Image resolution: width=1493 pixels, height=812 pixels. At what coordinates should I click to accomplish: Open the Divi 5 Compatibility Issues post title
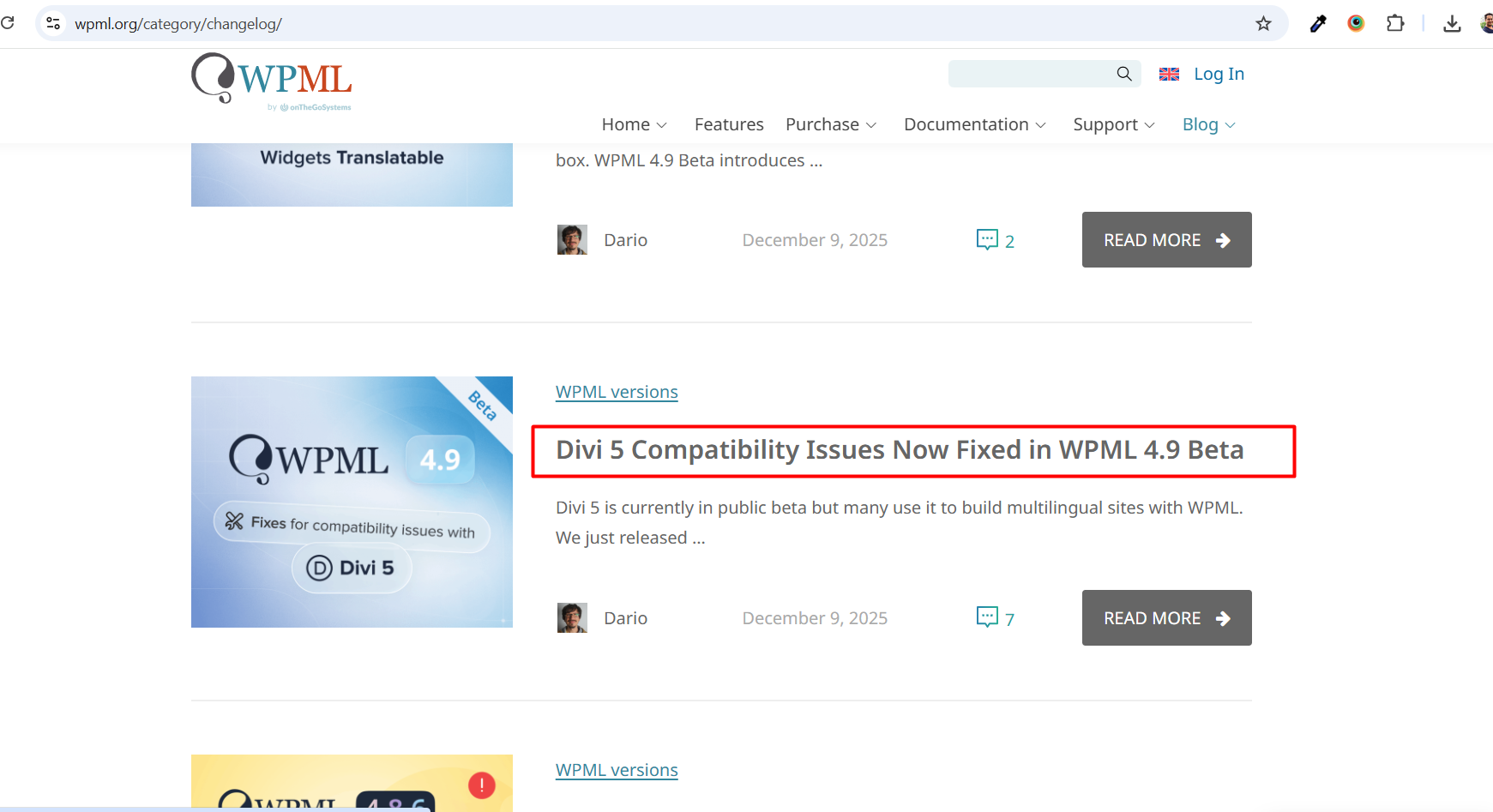click(900, 450)
